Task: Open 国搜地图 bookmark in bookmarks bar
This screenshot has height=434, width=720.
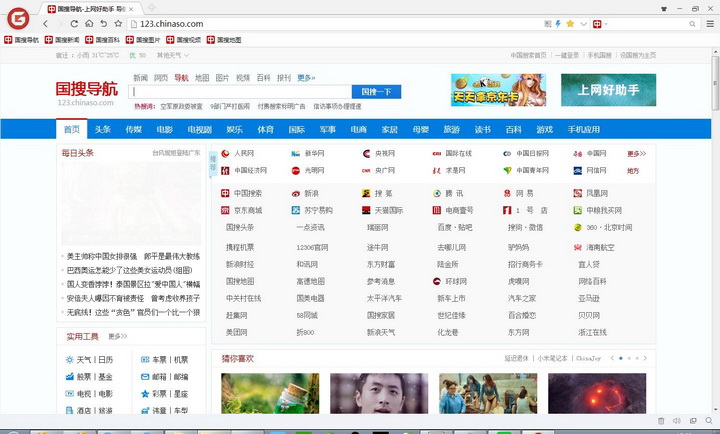Action: [224, 40]
